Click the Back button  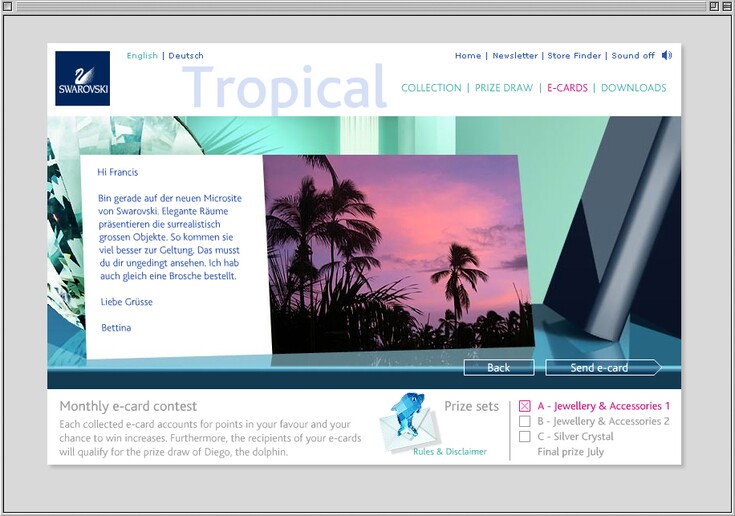point(499,368)
